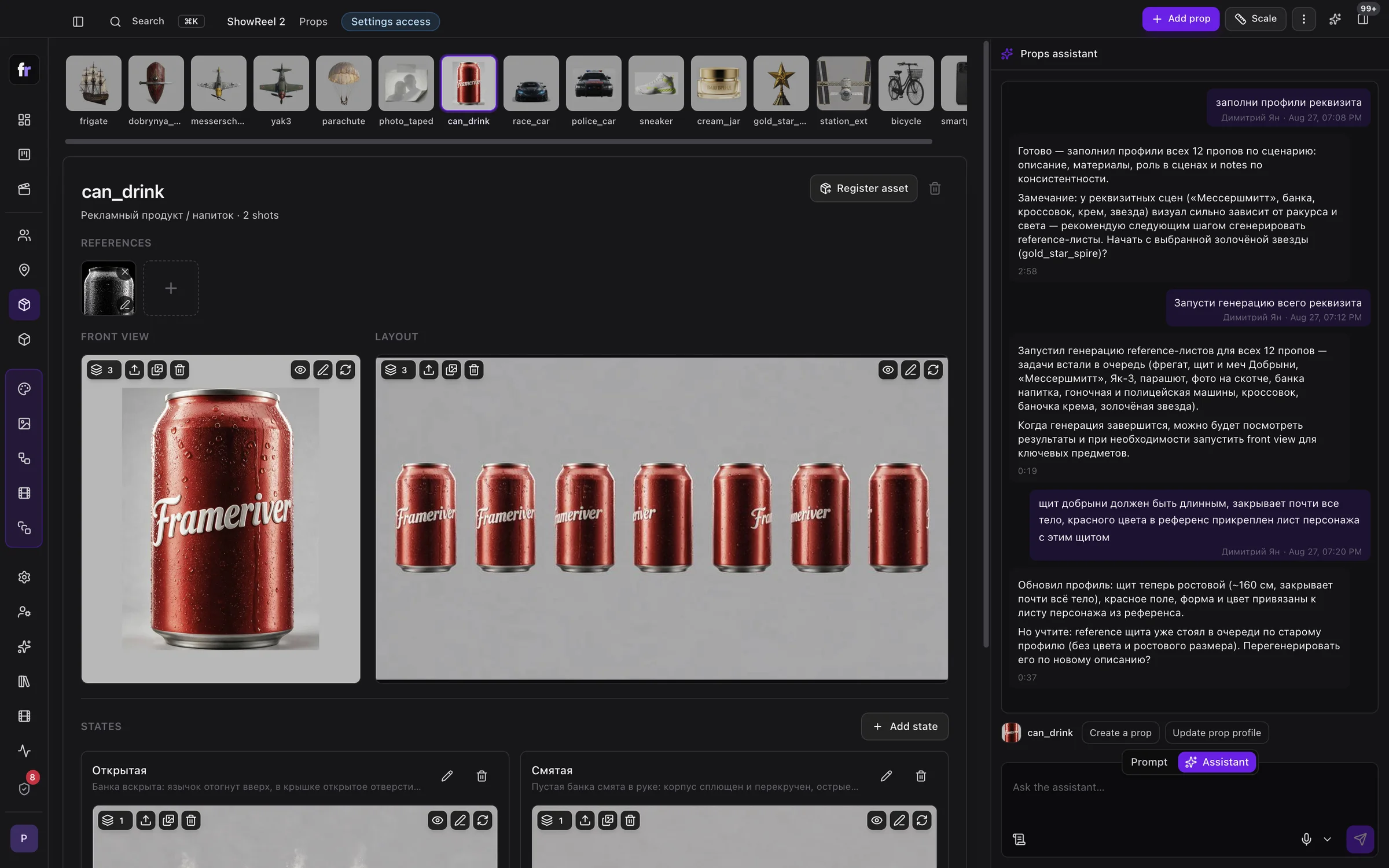Toggle visibility of Открытая state image
Viewport: 1389px width, 868px height.
438,820
